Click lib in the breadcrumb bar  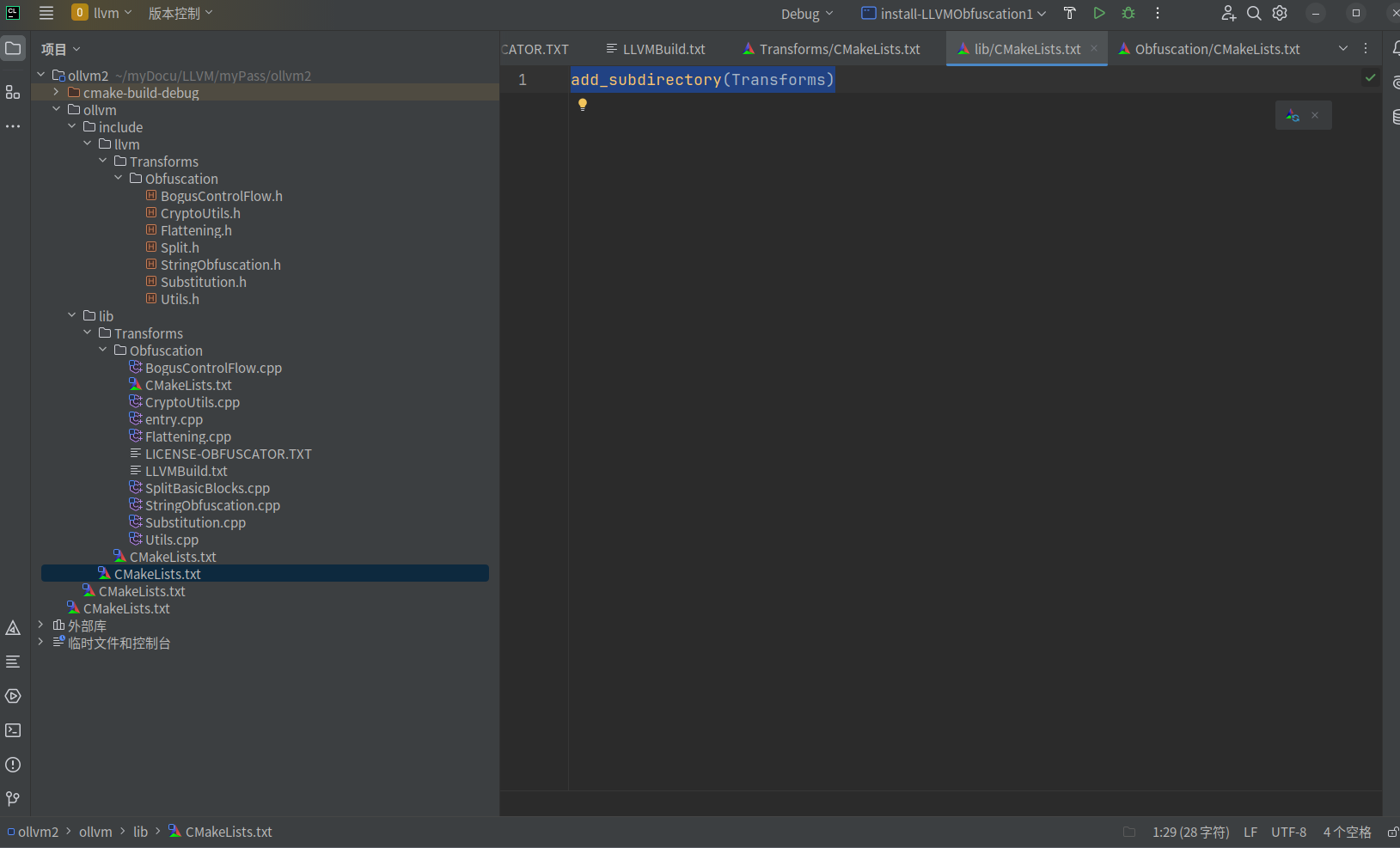coord(140,832)
